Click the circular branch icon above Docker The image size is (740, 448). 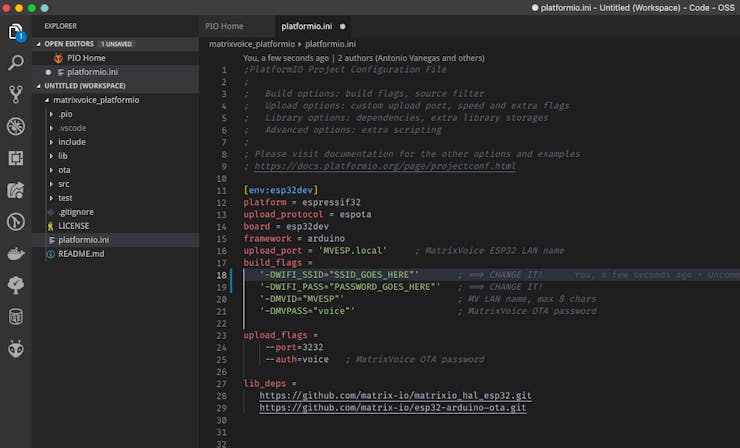[16, 222]
